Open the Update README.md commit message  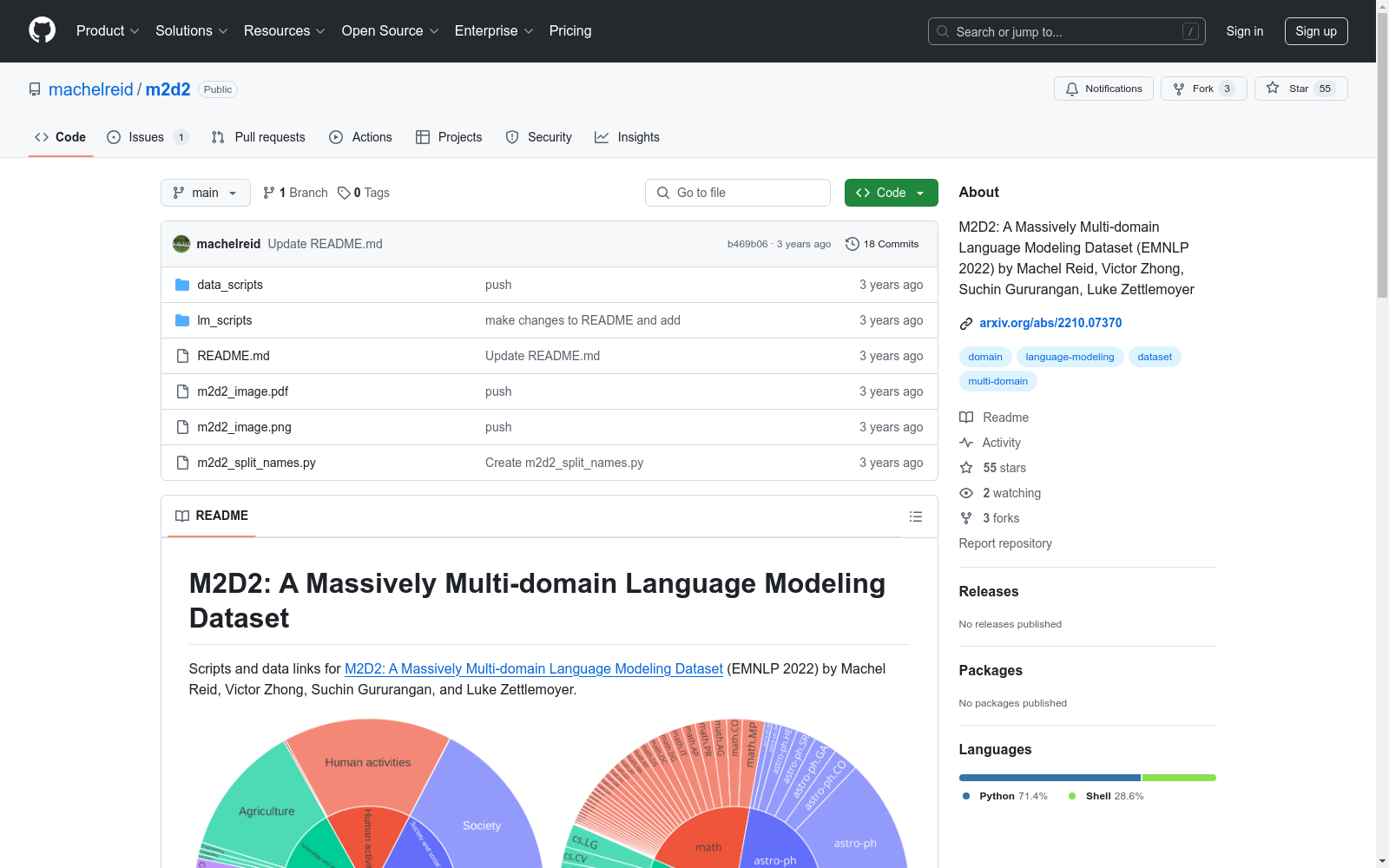[325, 244]
